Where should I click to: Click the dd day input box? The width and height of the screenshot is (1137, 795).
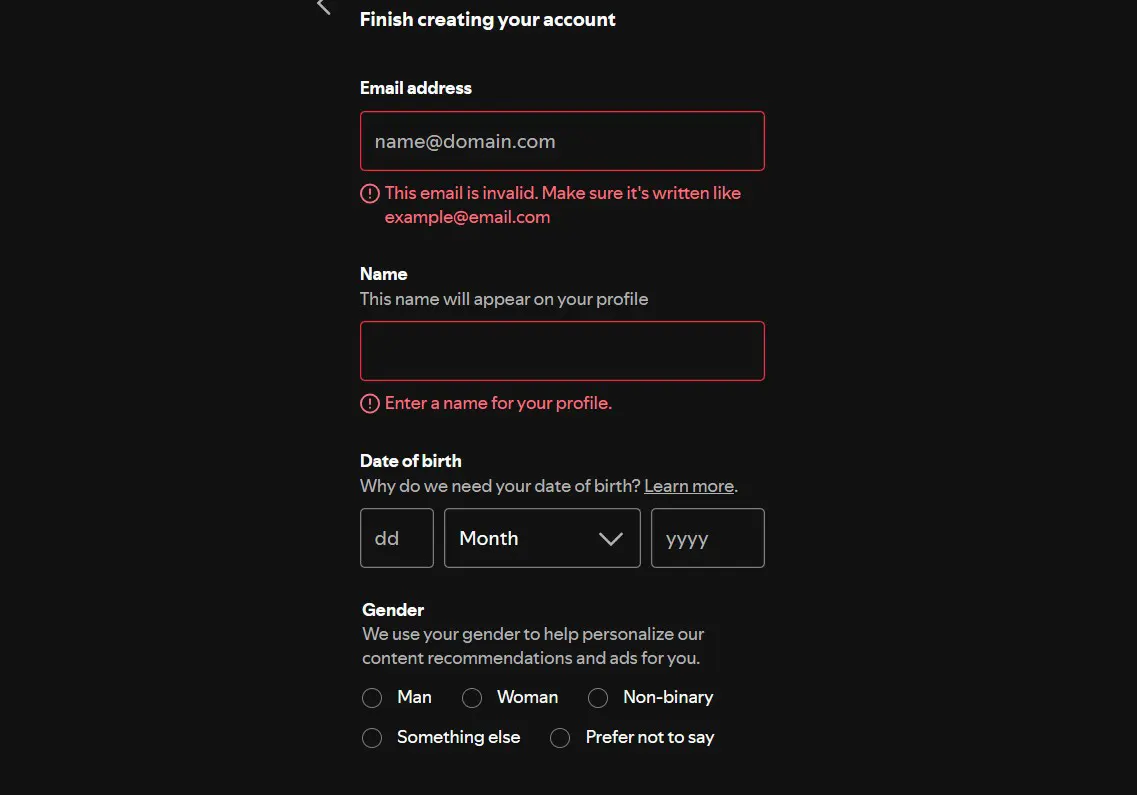coord(396,538)
